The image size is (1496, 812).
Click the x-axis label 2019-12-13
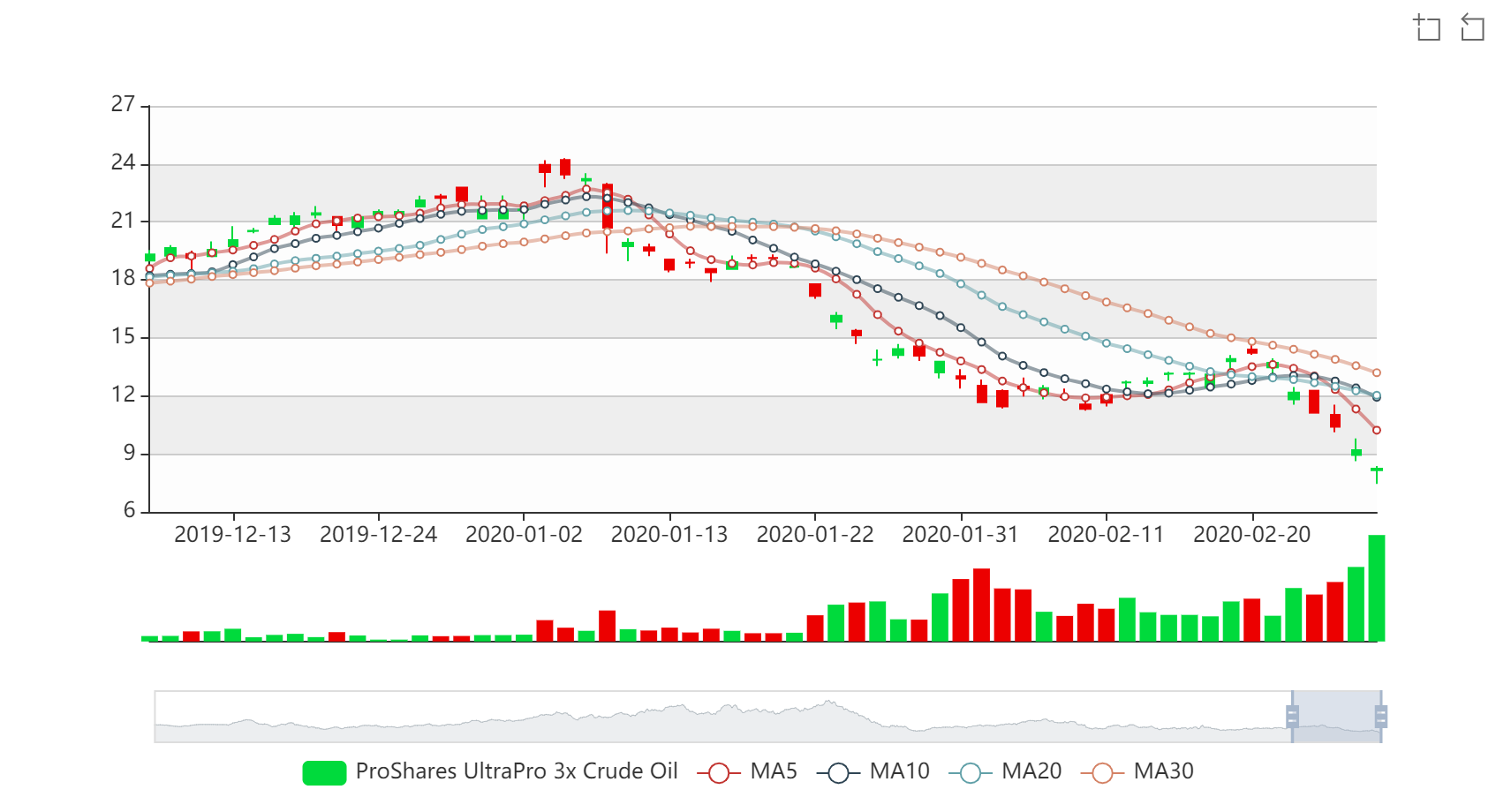(233, 535)
